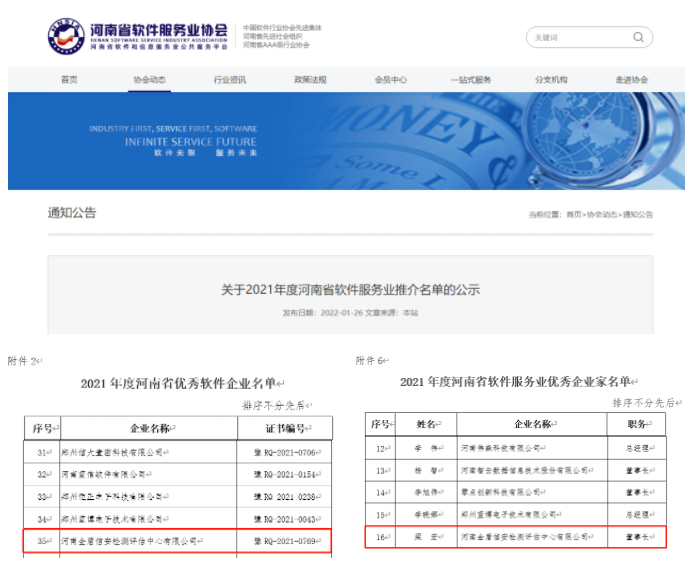Click certificate number 豫RQ-2021-0769

285,541
